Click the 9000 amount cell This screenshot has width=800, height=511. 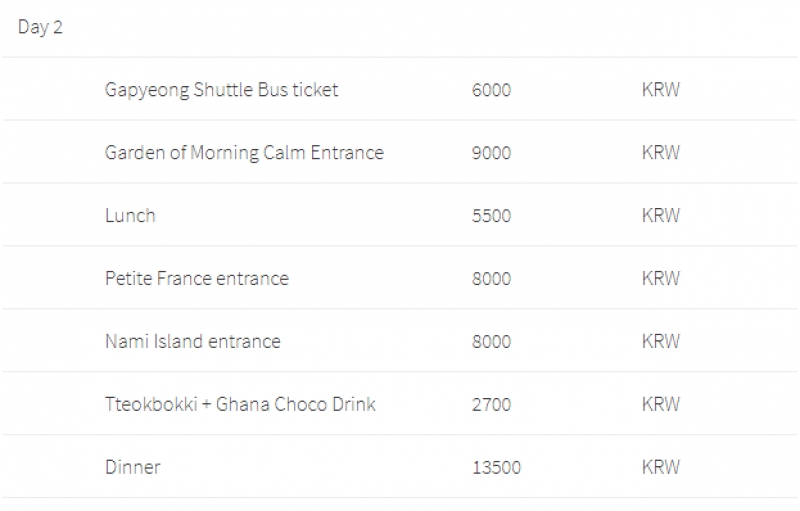[491, 153]
